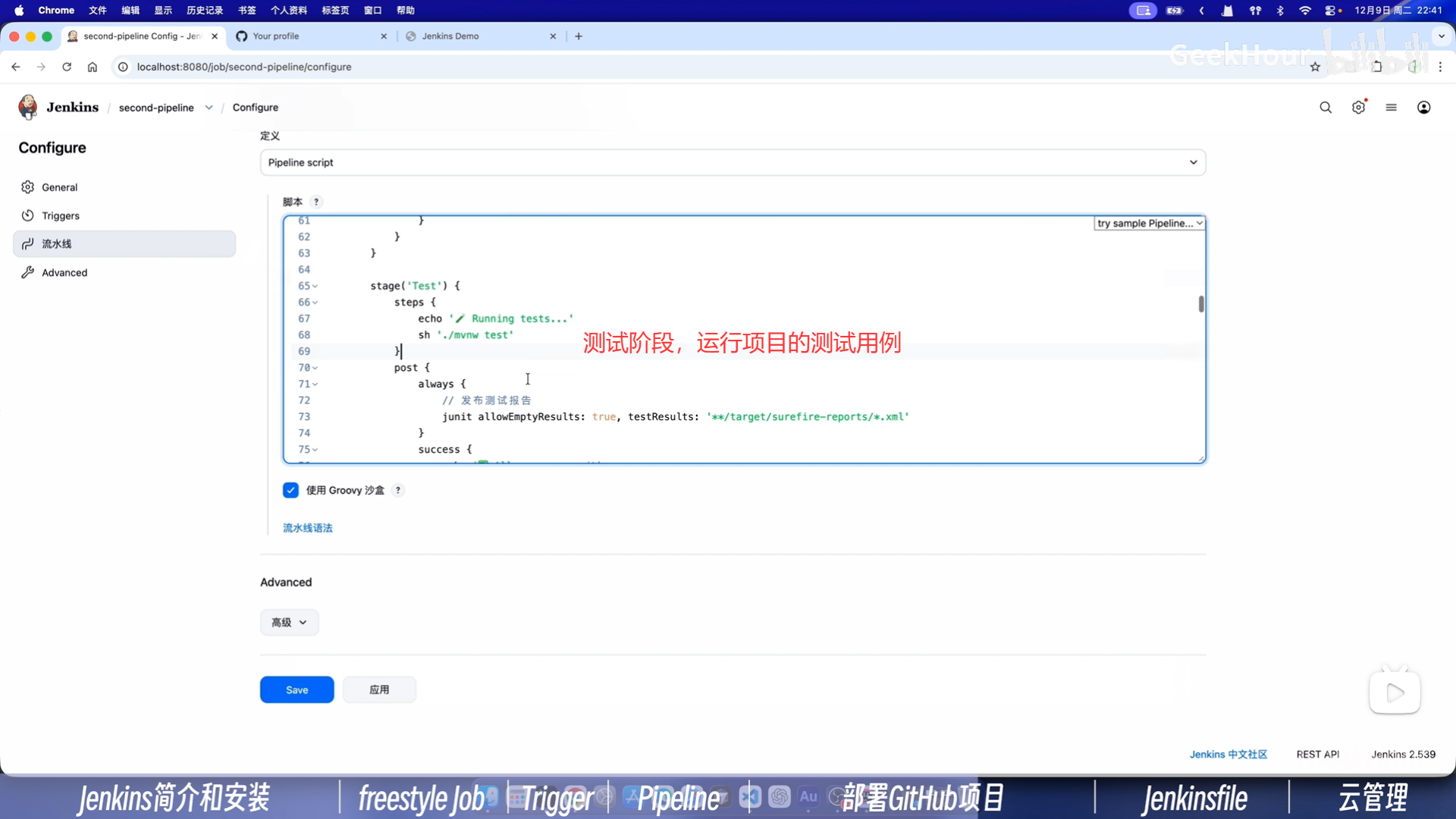
Task: Open the header hamburger menu icon
Action: point(1391,108)
